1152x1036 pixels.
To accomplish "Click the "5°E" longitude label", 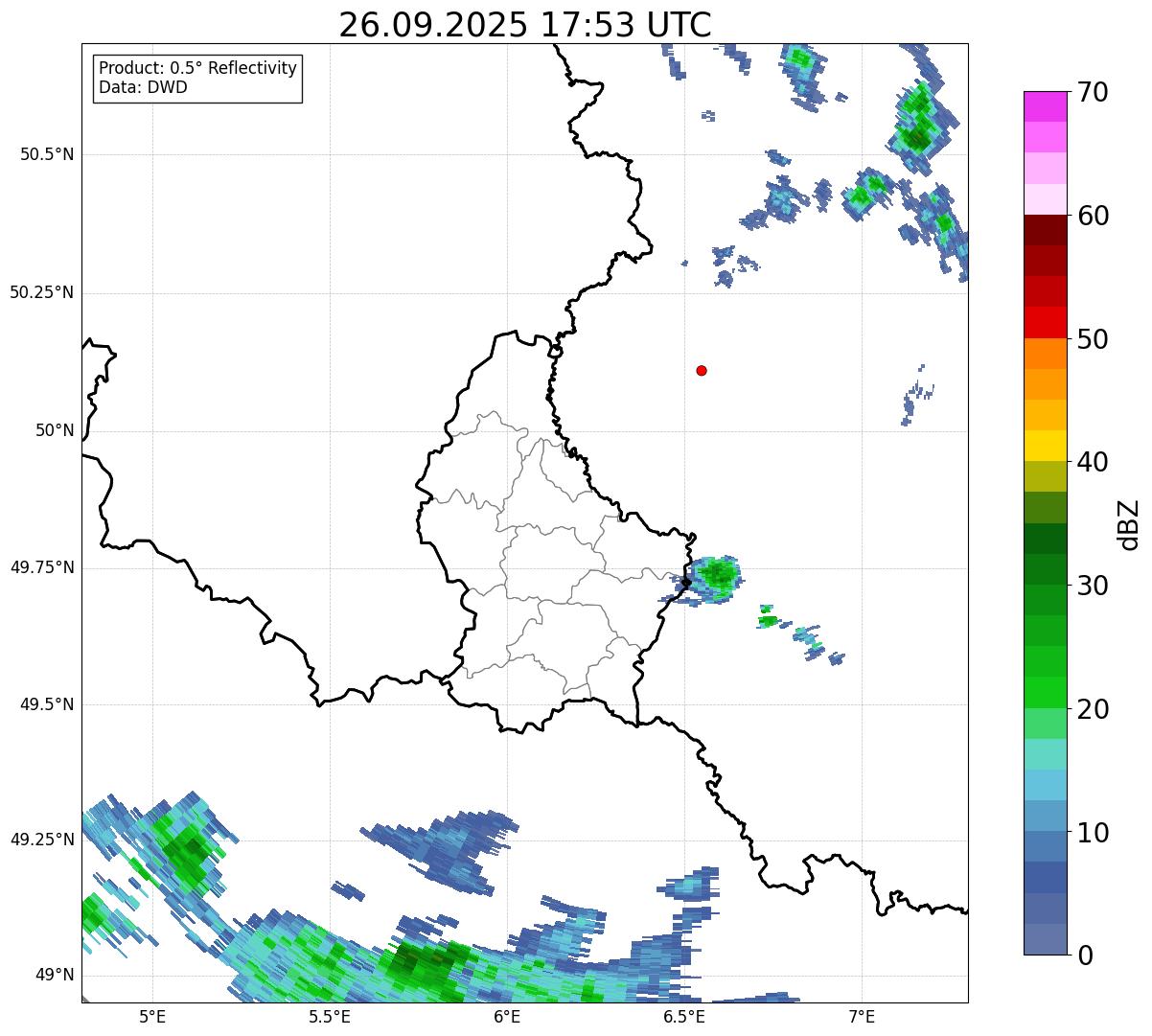I will [152, 1016].
